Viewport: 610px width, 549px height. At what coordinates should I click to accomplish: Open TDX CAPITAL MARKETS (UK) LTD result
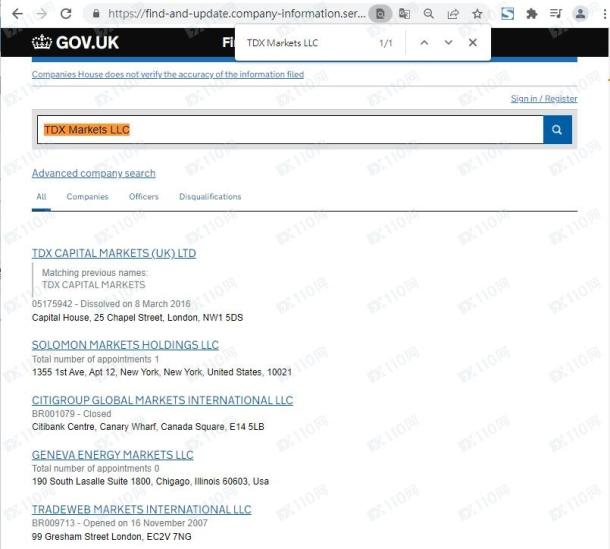tap(114, 253)
